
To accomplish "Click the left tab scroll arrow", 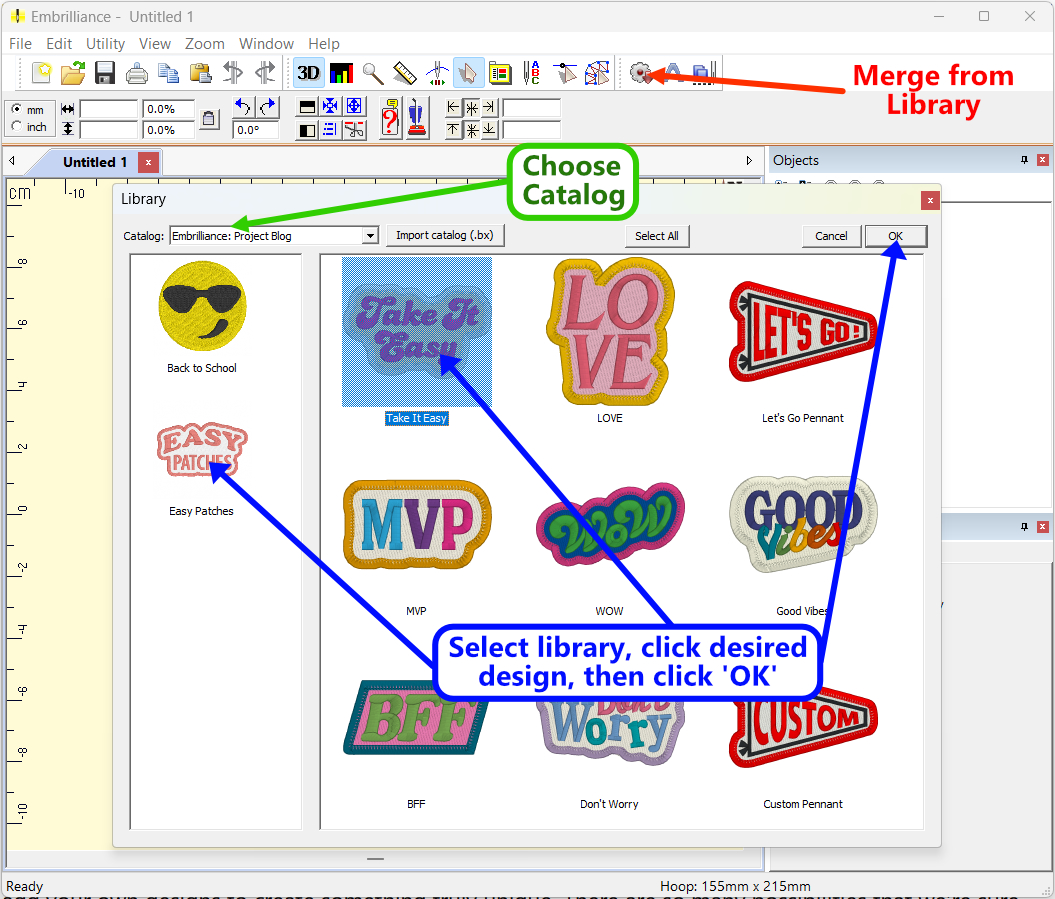I will [x=12, y=161].
